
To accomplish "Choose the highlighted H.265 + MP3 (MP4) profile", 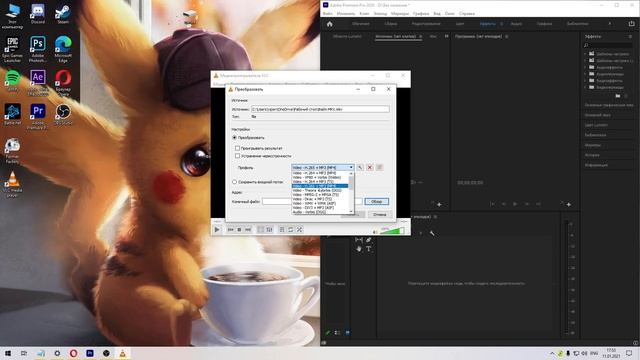I will (321, 186).
